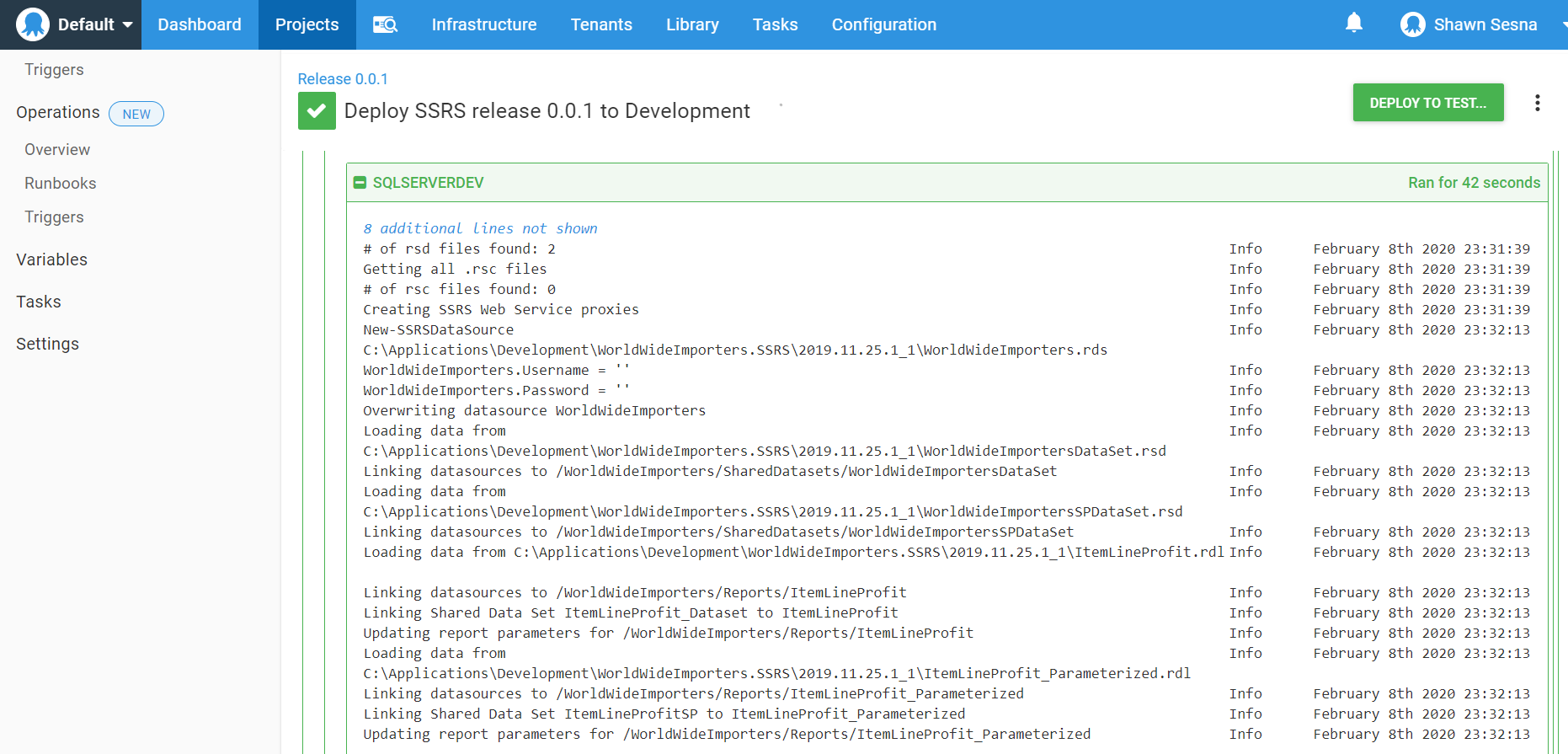1568x754 pixels.
Task: Open project Settings in the sidebar
Action: click(48, 344)
